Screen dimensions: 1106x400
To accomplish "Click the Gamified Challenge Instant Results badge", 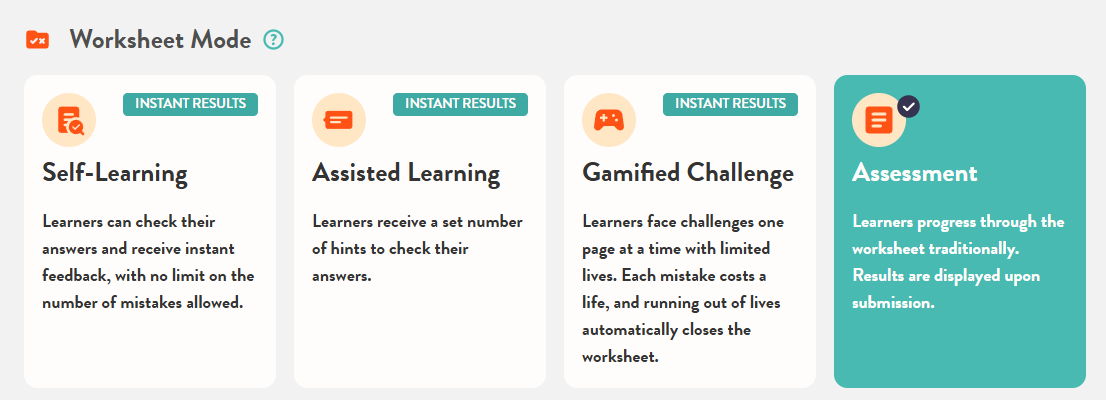I will [x=731, y=104].
